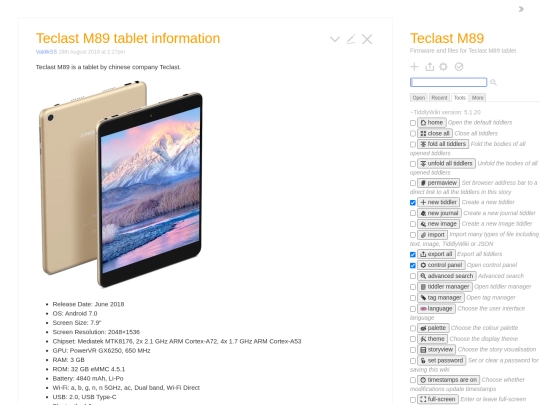The height and width of the screenshot is (405, 540).
Task: Close the Teclast M89 tablet information tiddler
Action: point(367,39)
